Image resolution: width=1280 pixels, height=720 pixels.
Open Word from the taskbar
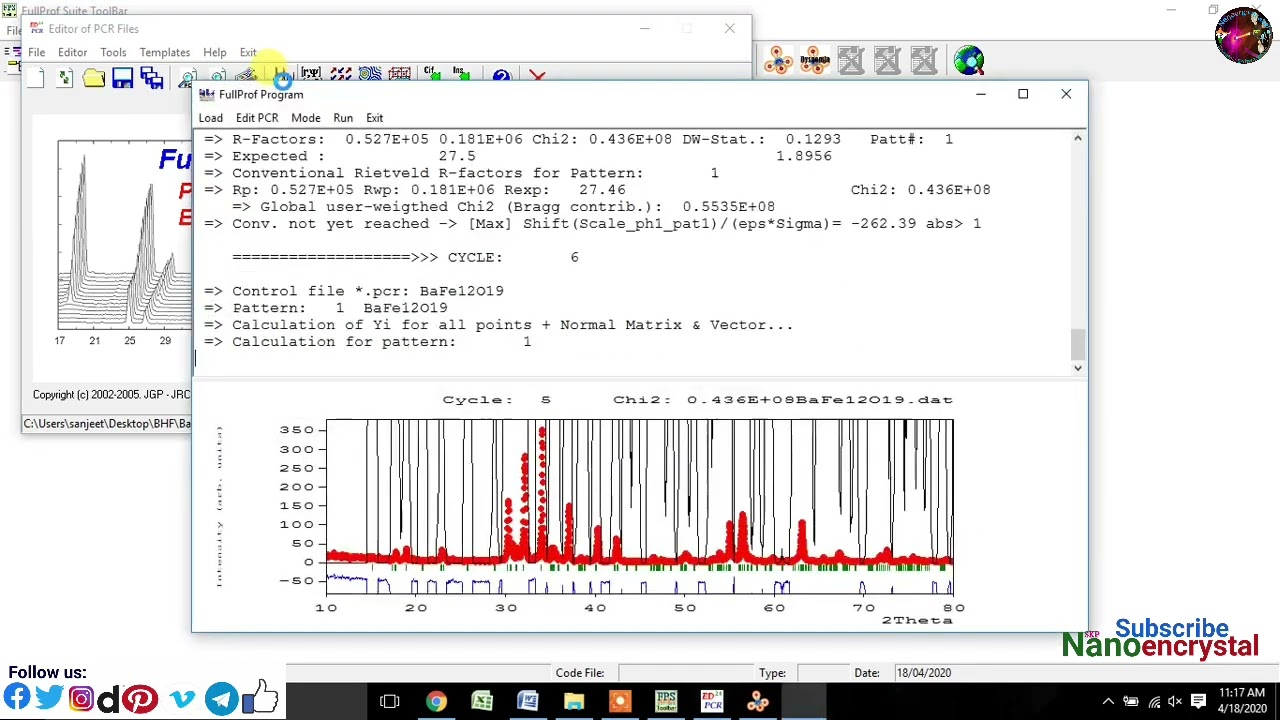point(528,701)
